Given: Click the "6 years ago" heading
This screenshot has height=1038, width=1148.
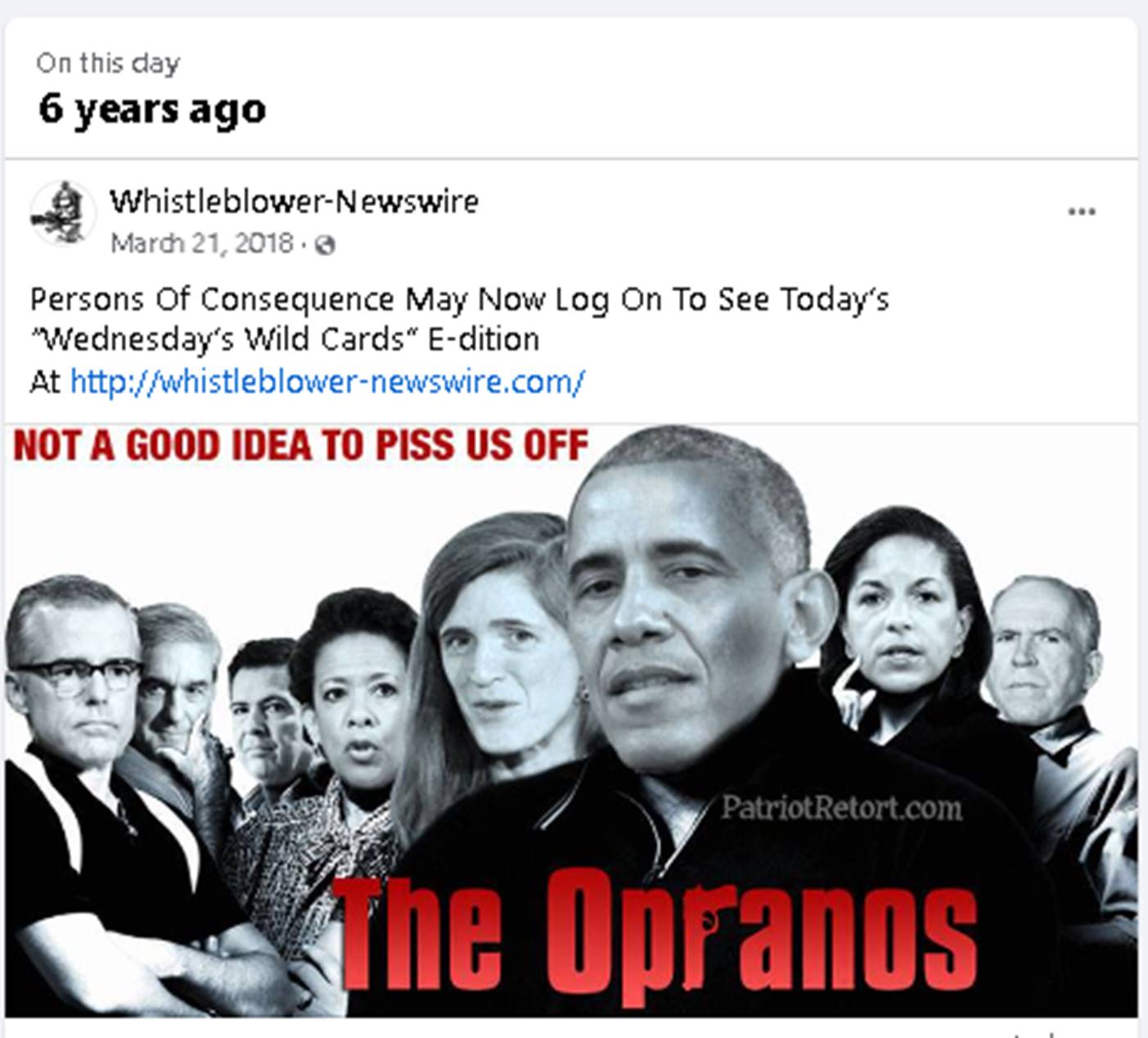Looking at the screenshot, I should pyautogui.click(x=152, y=109).
